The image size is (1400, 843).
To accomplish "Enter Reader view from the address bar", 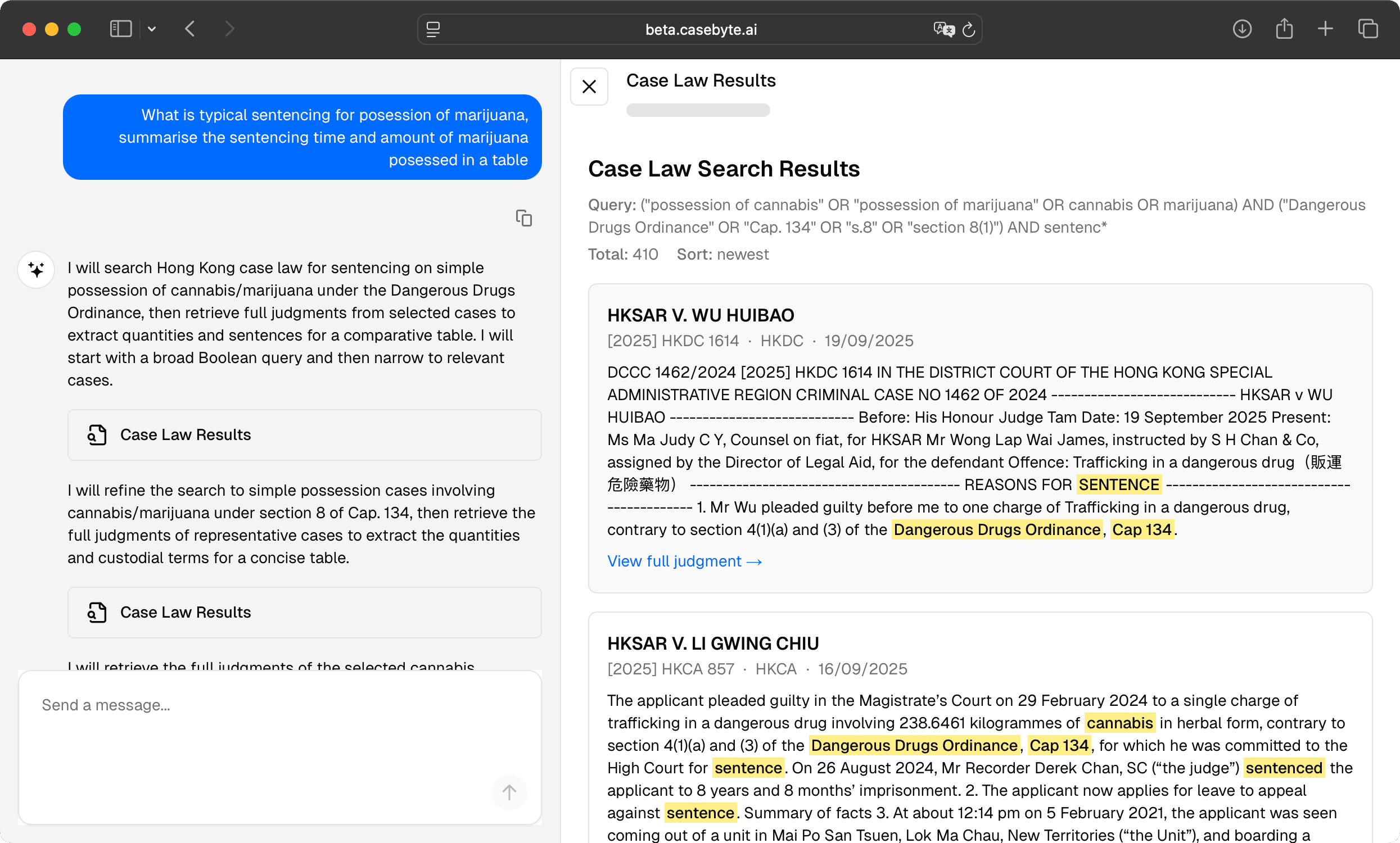I will [433, 29].
